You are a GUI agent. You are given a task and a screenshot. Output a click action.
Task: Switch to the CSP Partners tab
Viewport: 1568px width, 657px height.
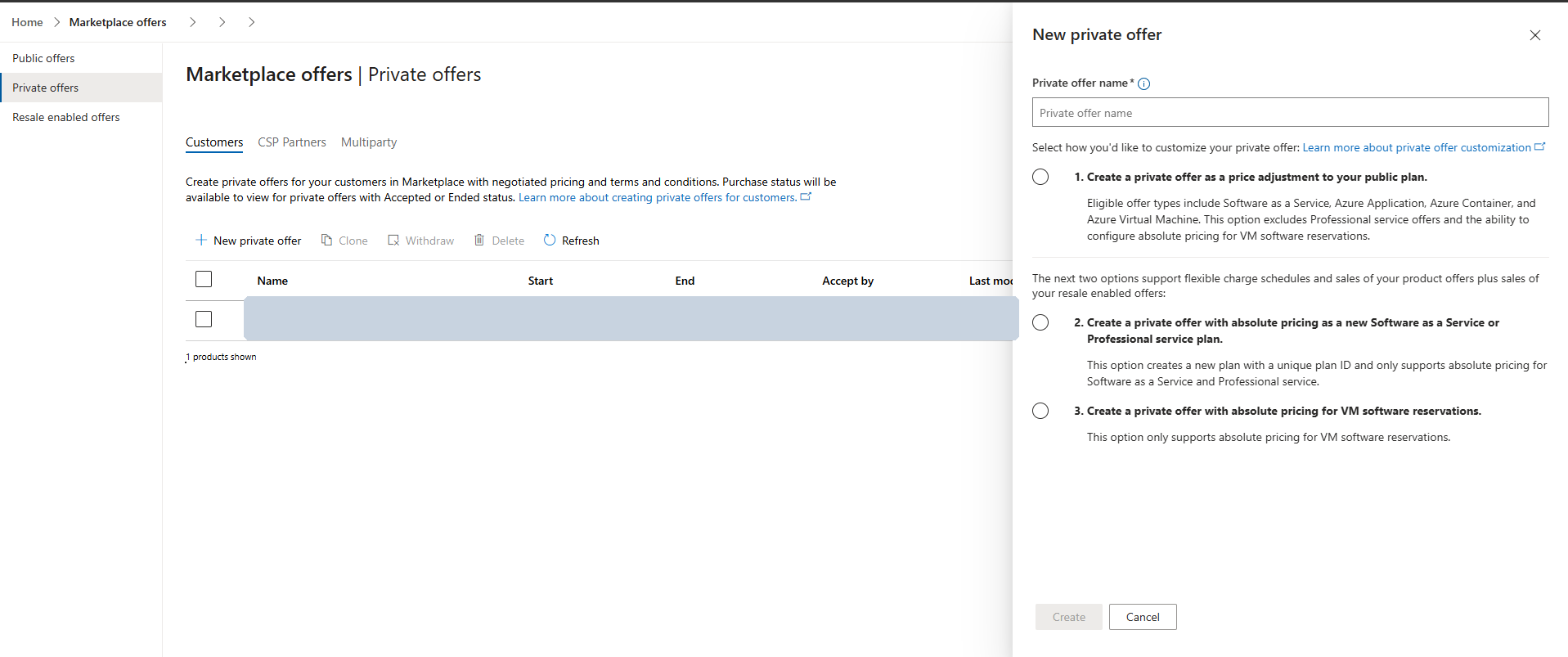click(292, 142)
